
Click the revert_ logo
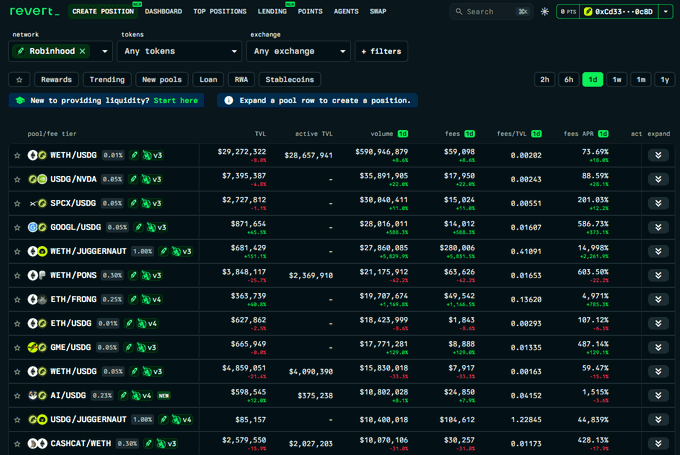pos(34,11)
